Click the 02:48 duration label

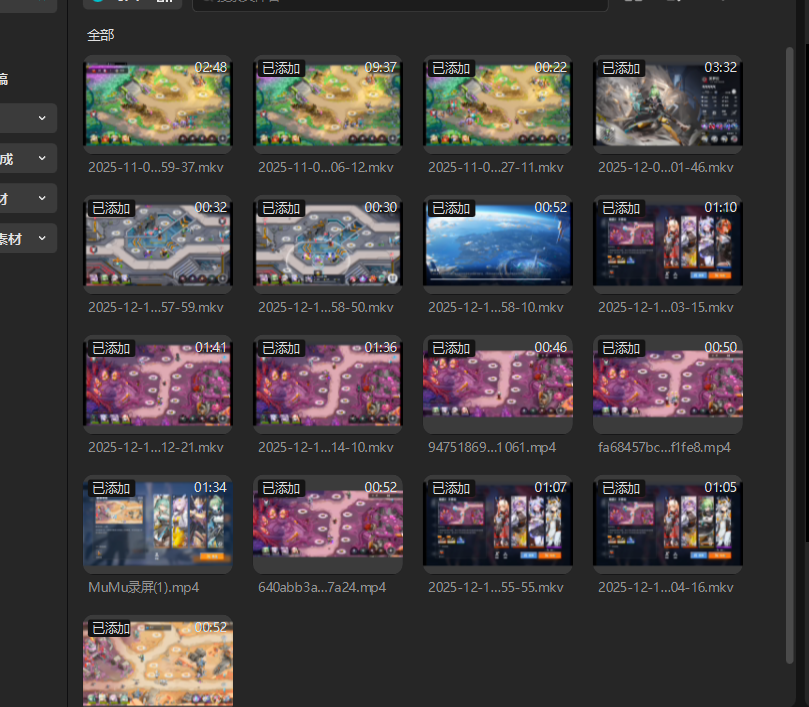tap(211, 68)
